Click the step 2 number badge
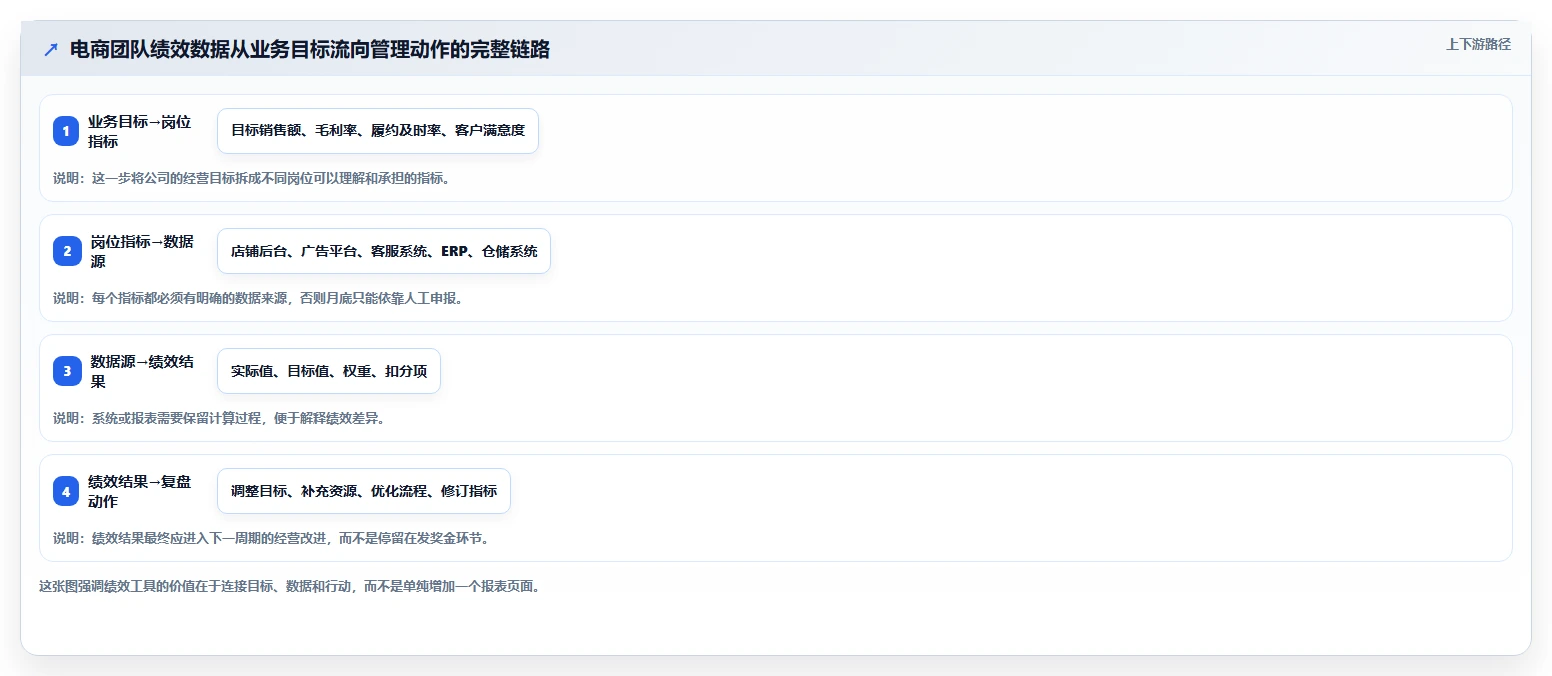 (67, 251)
